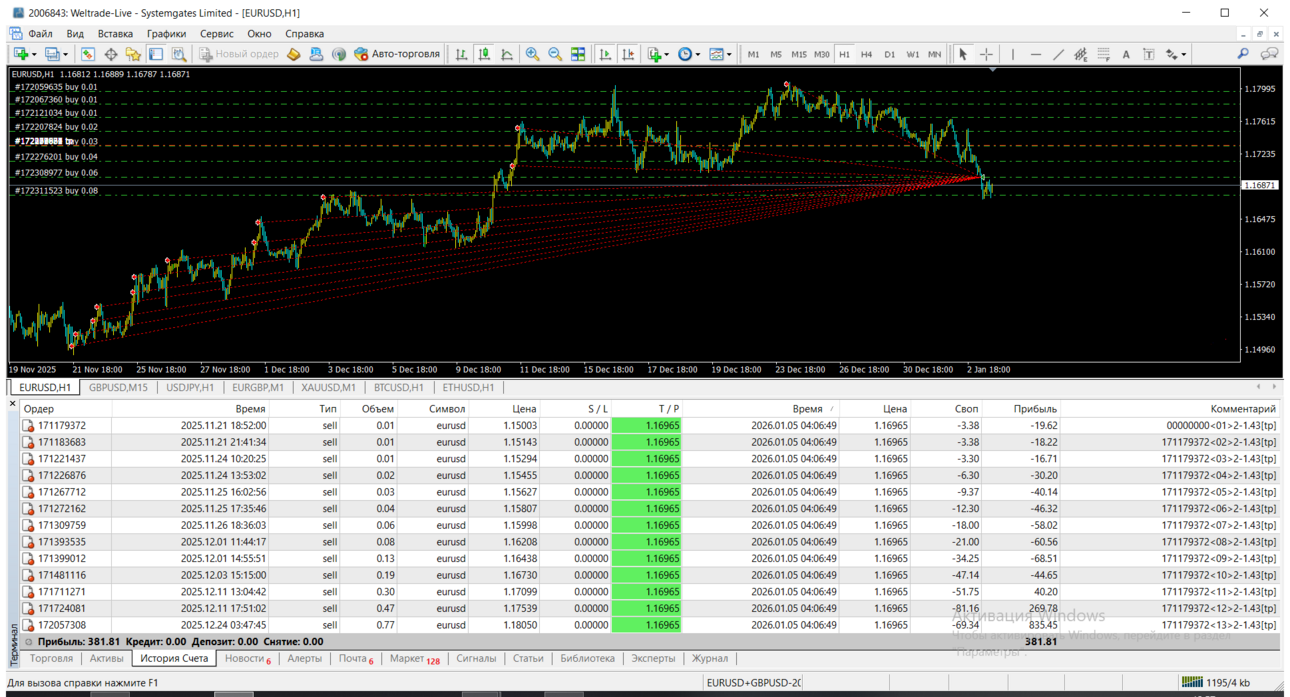Switch timeframe to M15
This screenshot has width=1290, height=697.
tap(799, 54)
